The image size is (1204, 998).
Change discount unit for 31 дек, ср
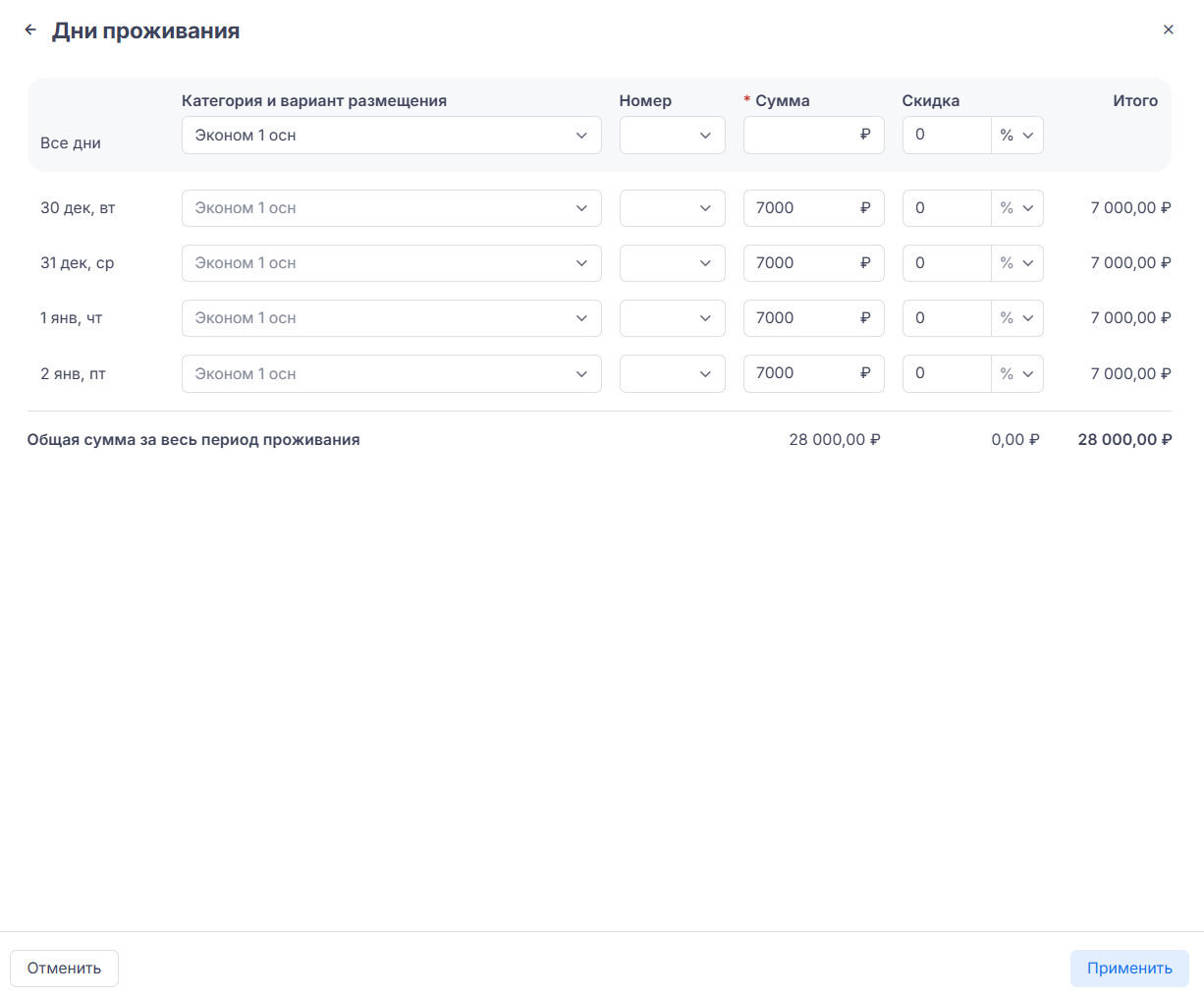(x=1016, y=263)
